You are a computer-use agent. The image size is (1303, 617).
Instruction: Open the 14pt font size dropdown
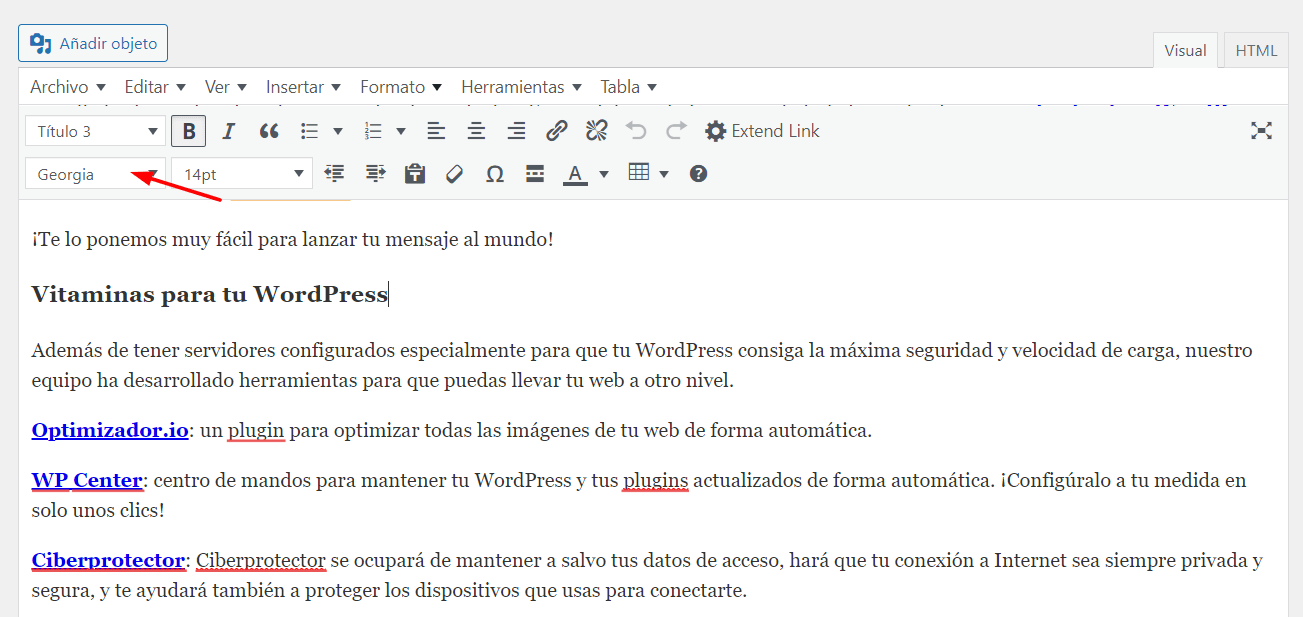click(241, 174)
